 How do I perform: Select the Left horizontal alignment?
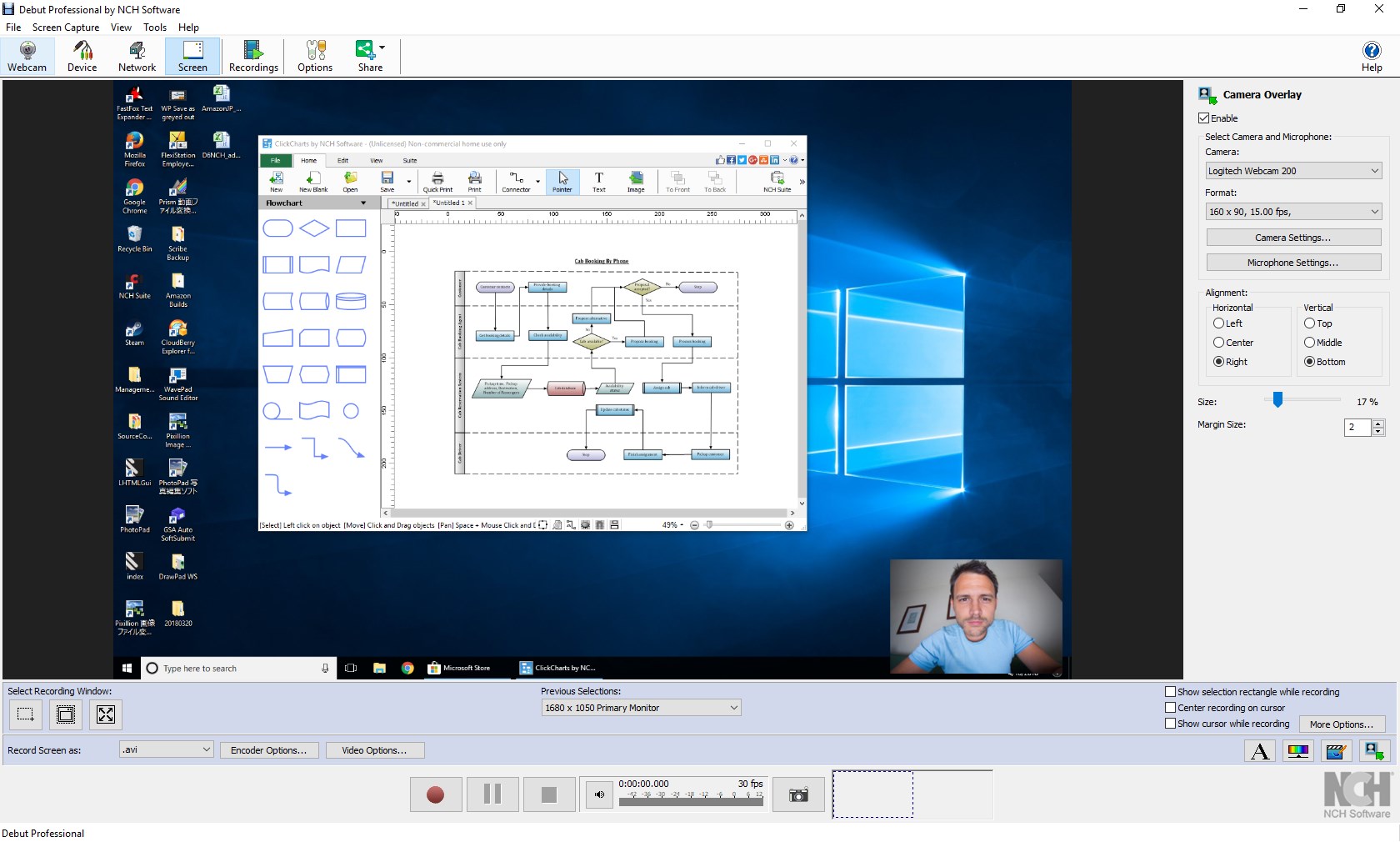click(x=1217, y=323)
